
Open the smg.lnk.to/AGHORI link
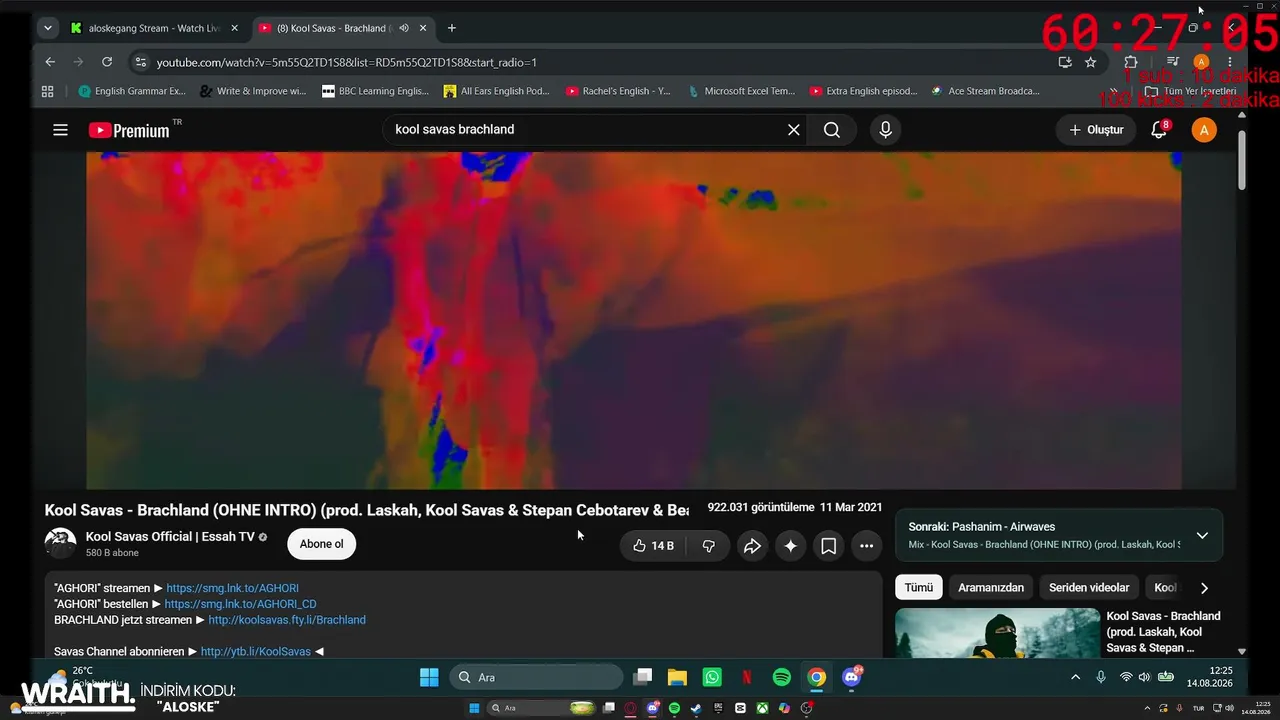232,588
